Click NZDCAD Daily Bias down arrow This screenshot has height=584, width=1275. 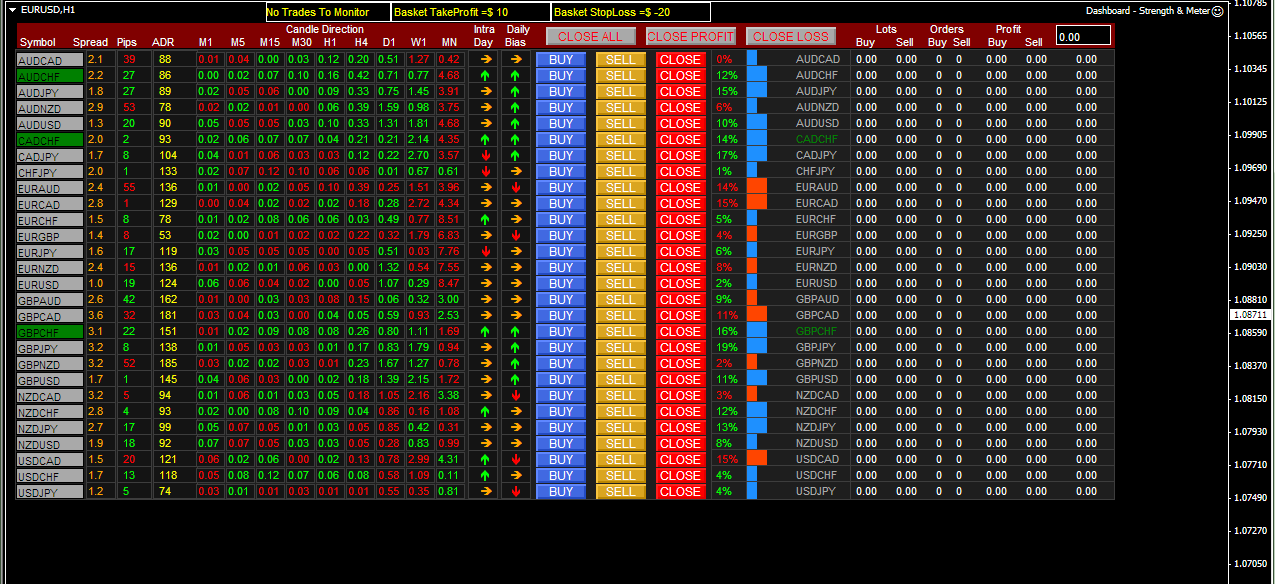(516, 395)
